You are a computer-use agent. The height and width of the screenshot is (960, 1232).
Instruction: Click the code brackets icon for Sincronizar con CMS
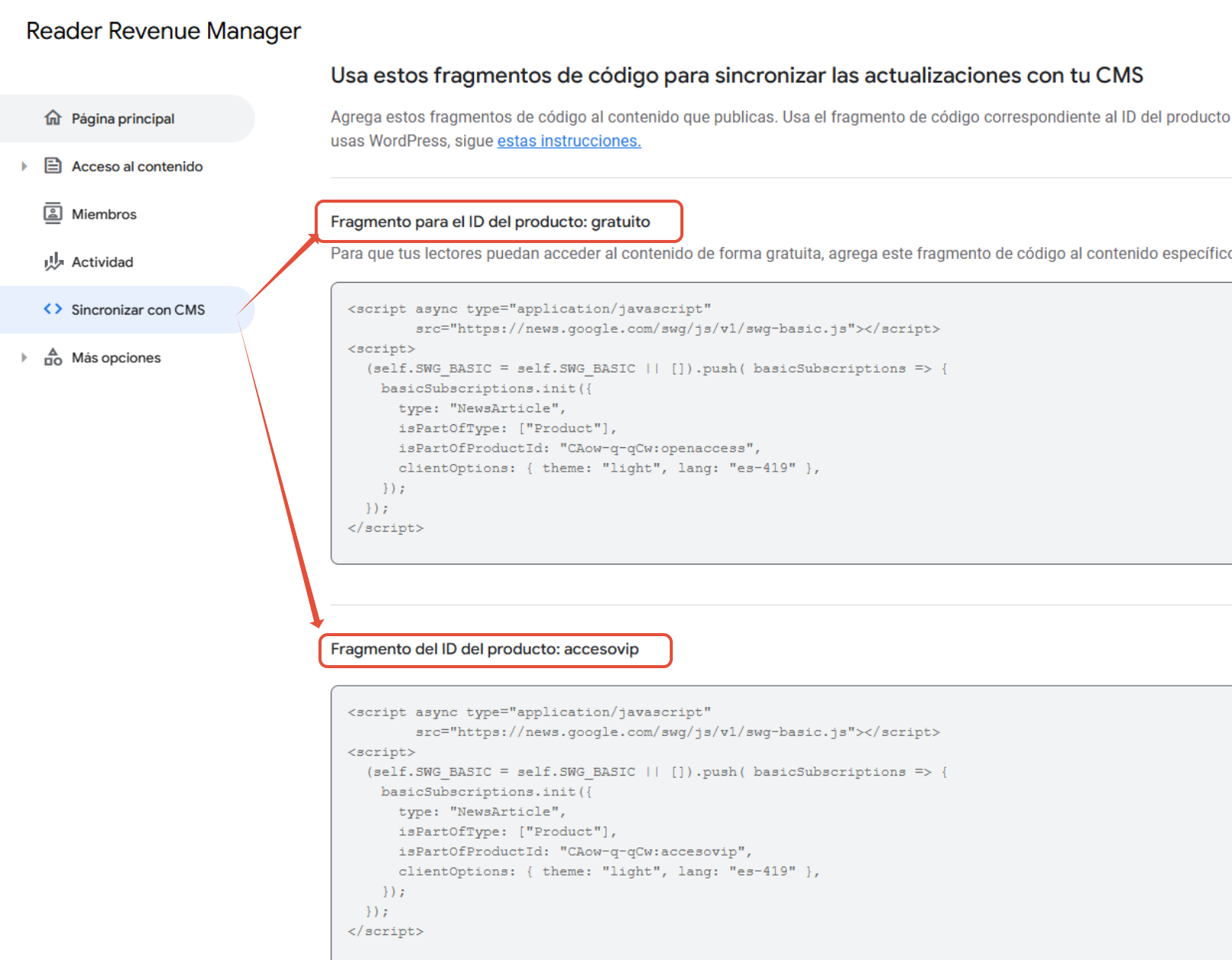tap(53, 309)
